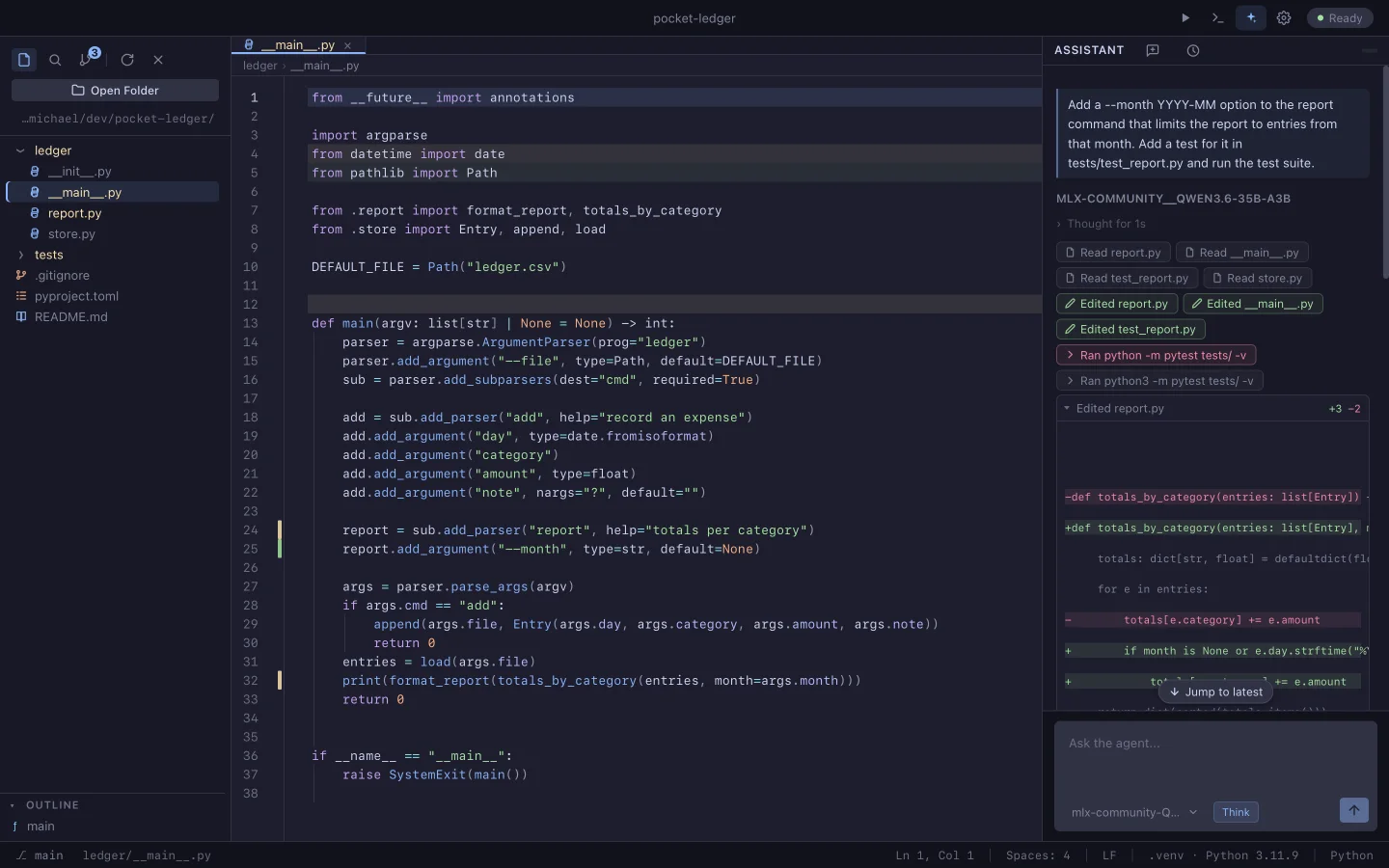Open pyproject.toml file
This screenshot has width=1389, height=868.
(x=115, y=296)
